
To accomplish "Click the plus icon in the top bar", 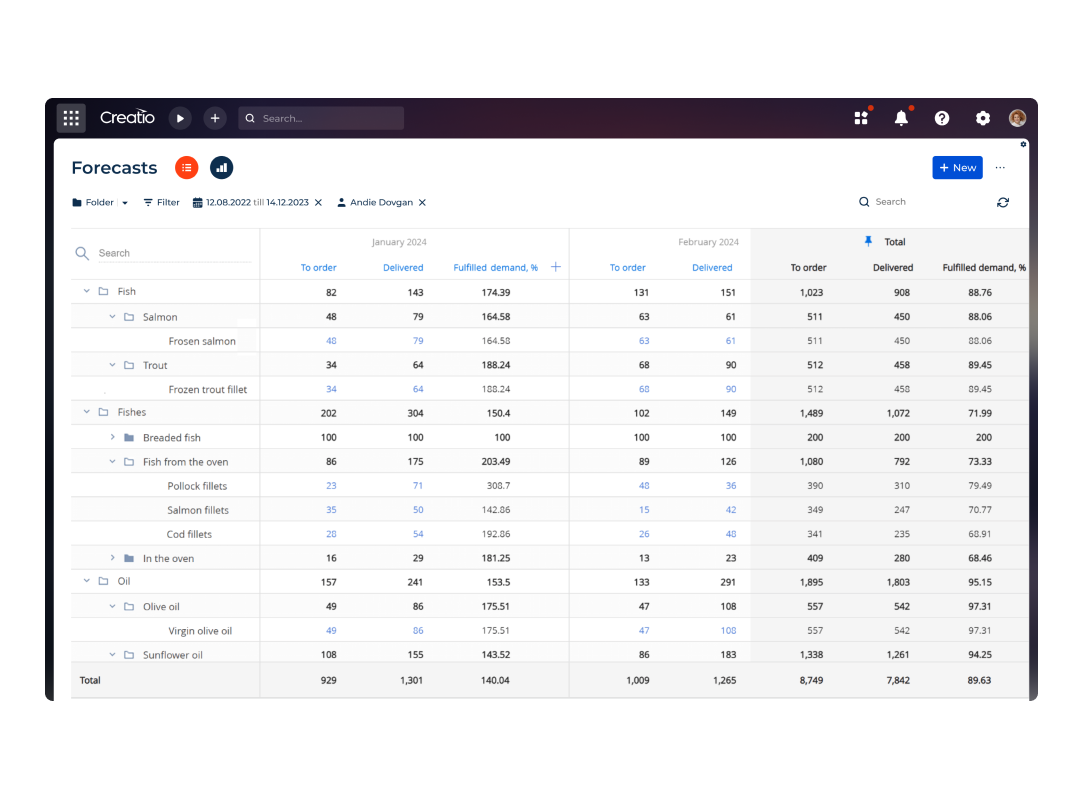I will click(214, 117).
